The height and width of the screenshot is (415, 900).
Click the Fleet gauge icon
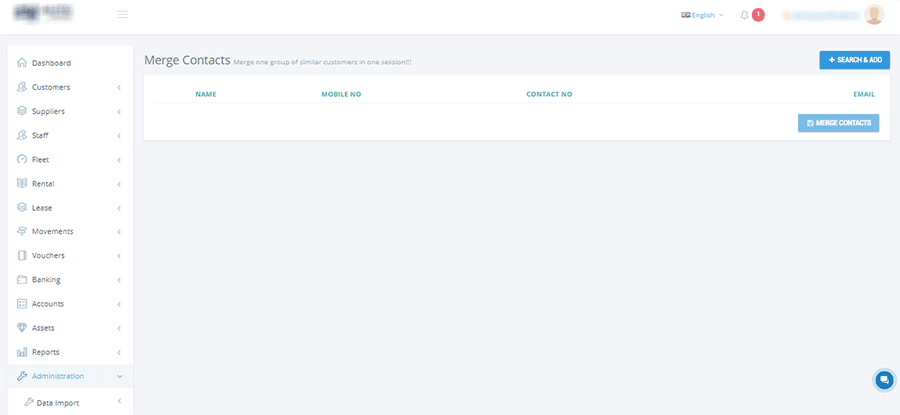click(x=22, y=159)
